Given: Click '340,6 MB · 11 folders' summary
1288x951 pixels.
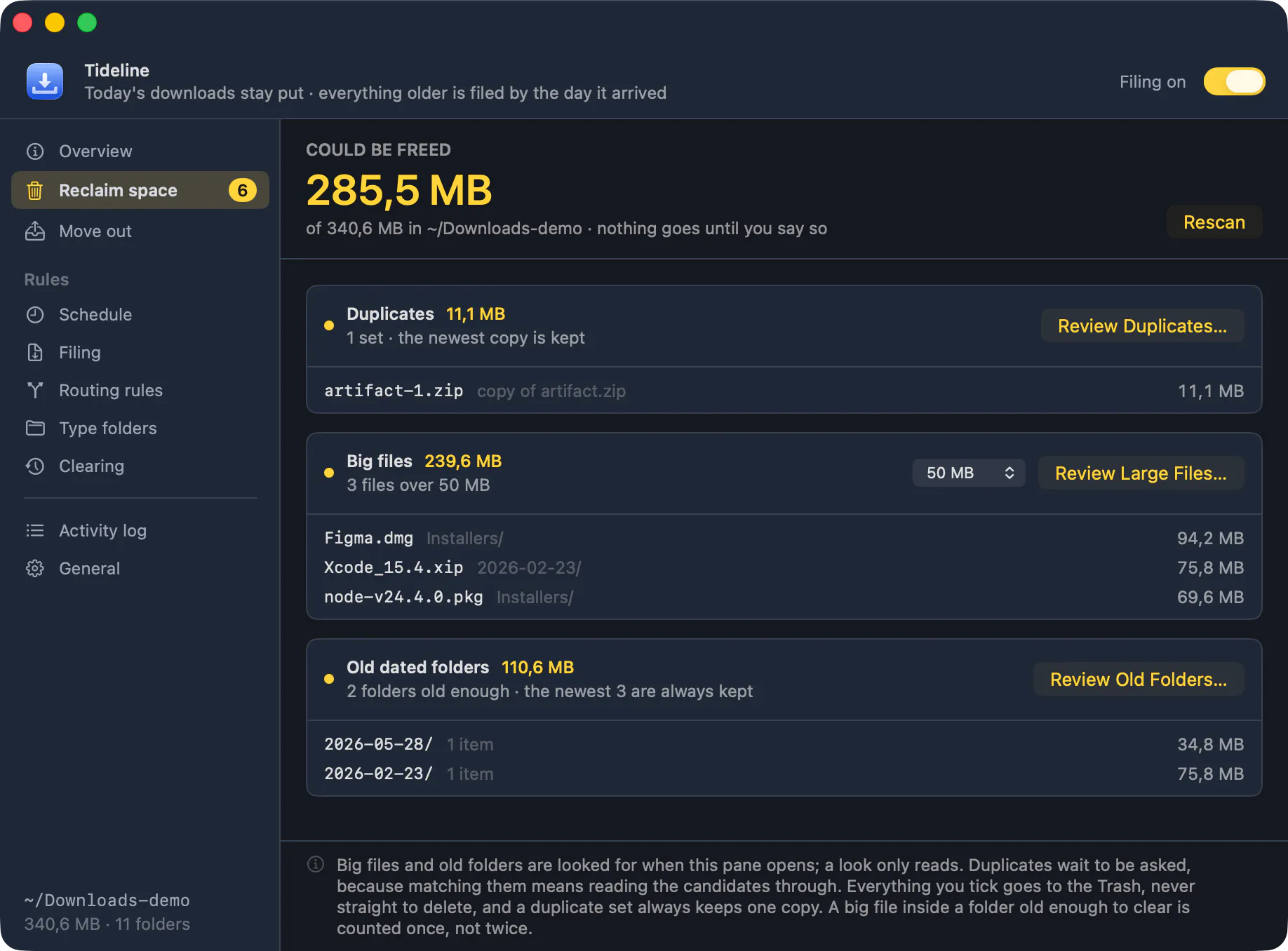Looking at the screenshot, I should (x=107, y=924).
